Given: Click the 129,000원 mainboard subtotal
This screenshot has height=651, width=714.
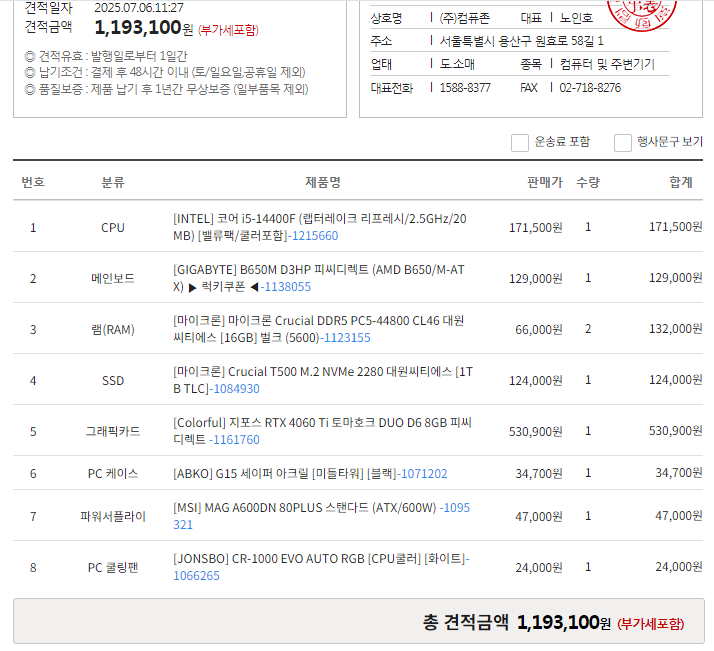Looking at the screenshot, I should coord(675,278).
